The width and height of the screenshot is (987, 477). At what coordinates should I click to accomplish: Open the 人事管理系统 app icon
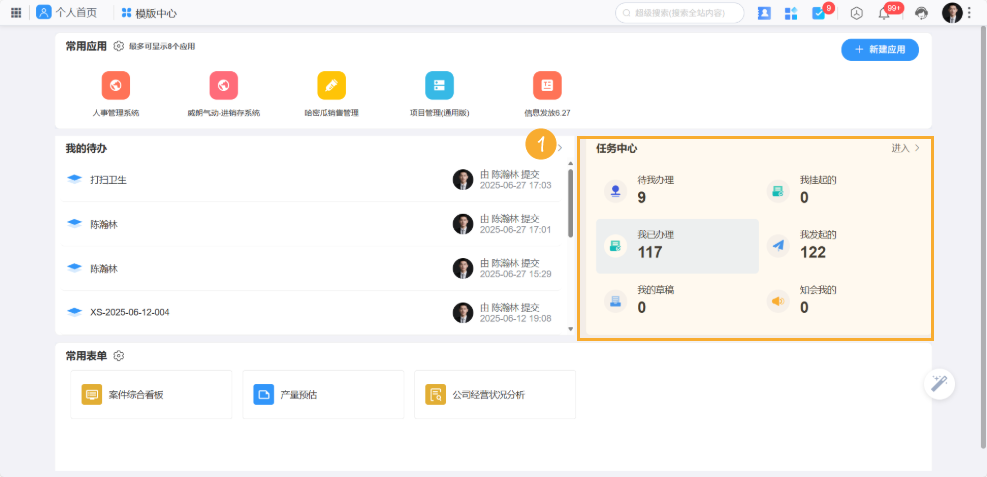(x=116, y=85)
